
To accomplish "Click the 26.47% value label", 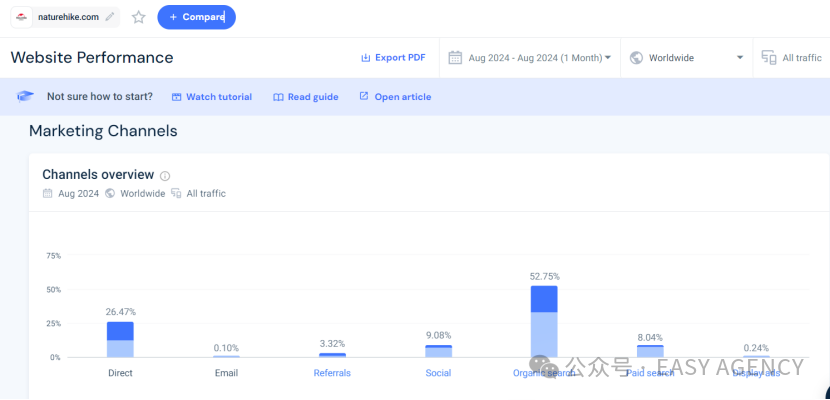I will [x=121, y=312].
